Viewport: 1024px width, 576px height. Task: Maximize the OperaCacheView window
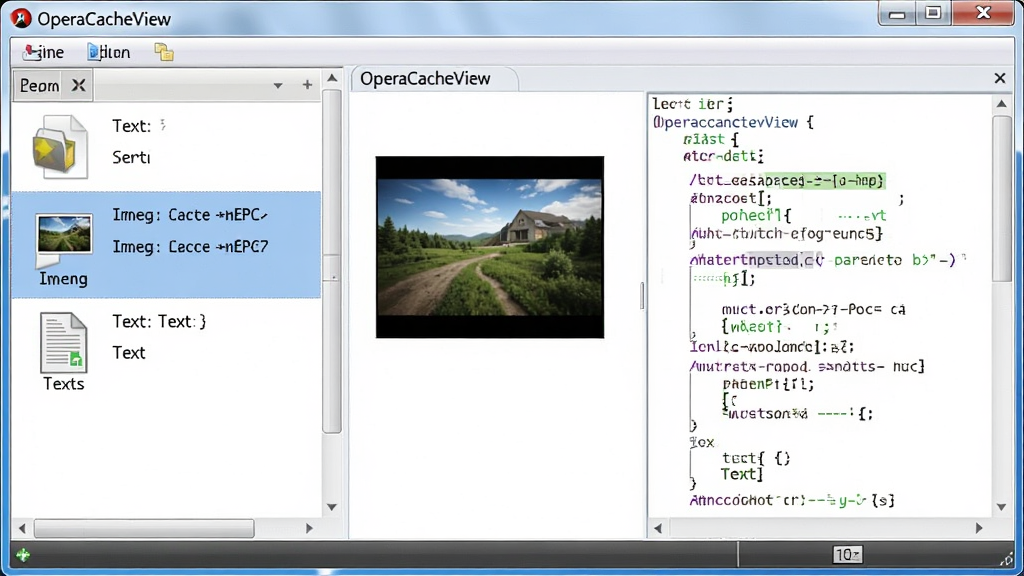[933, 14]
